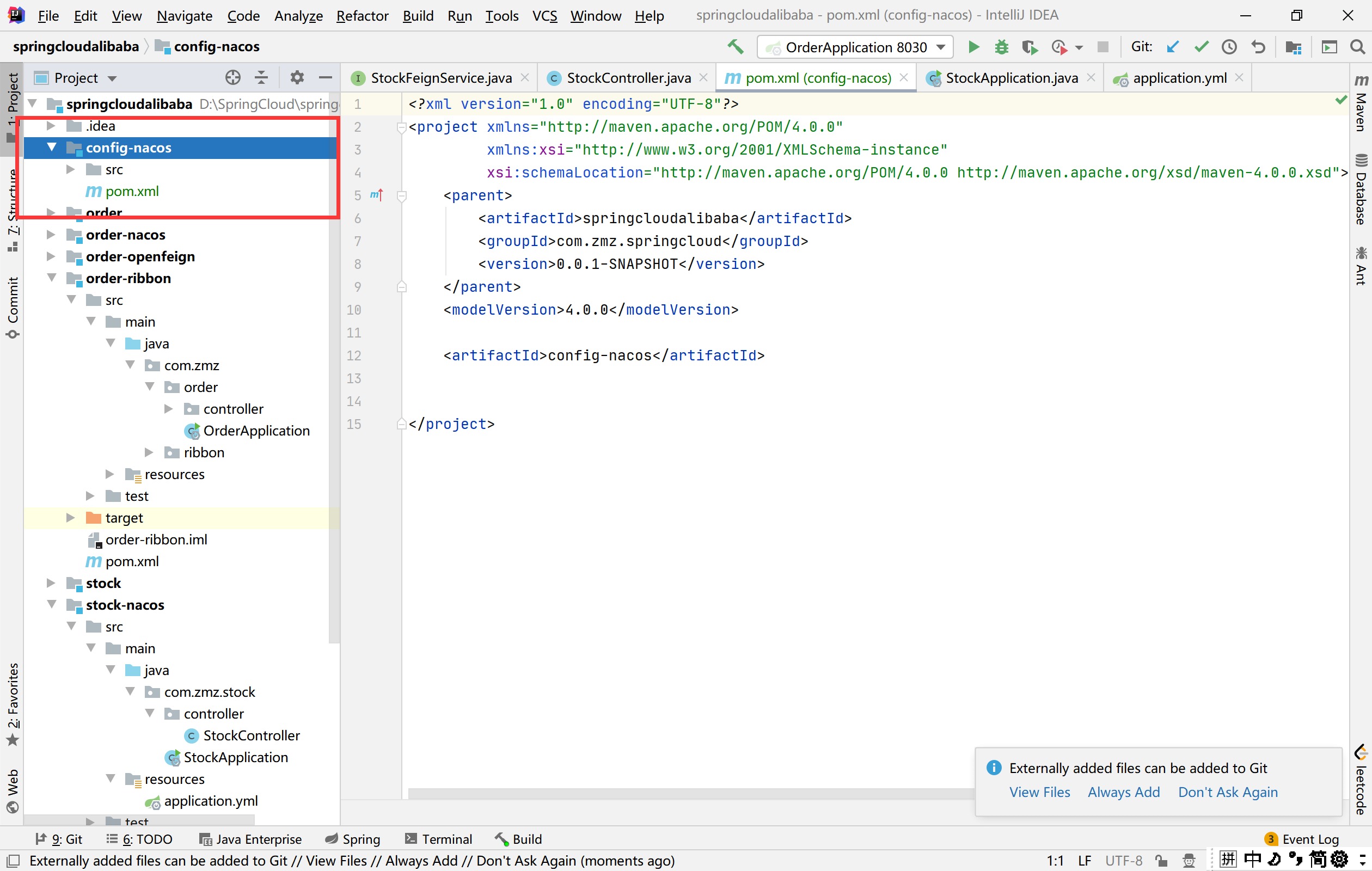Click the Search Everywhere magnifier icon

click(1358, 47)
